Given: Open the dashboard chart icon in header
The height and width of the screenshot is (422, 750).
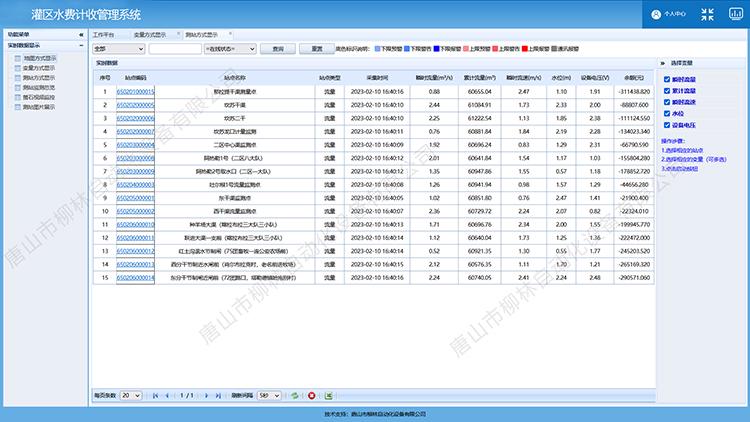Looking at the screenshot, I should coord(736,14).
